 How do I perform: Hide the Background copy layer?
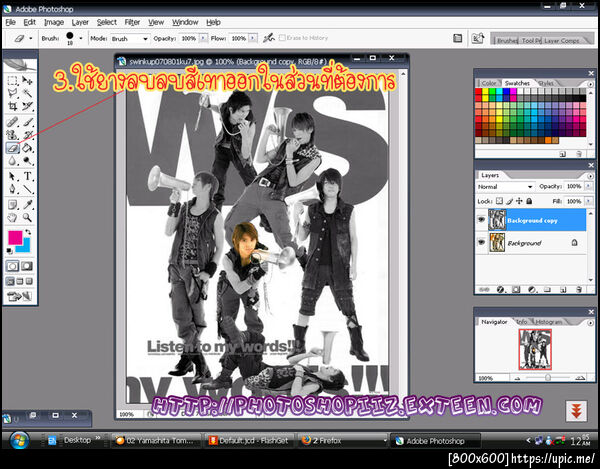[481, 220]
